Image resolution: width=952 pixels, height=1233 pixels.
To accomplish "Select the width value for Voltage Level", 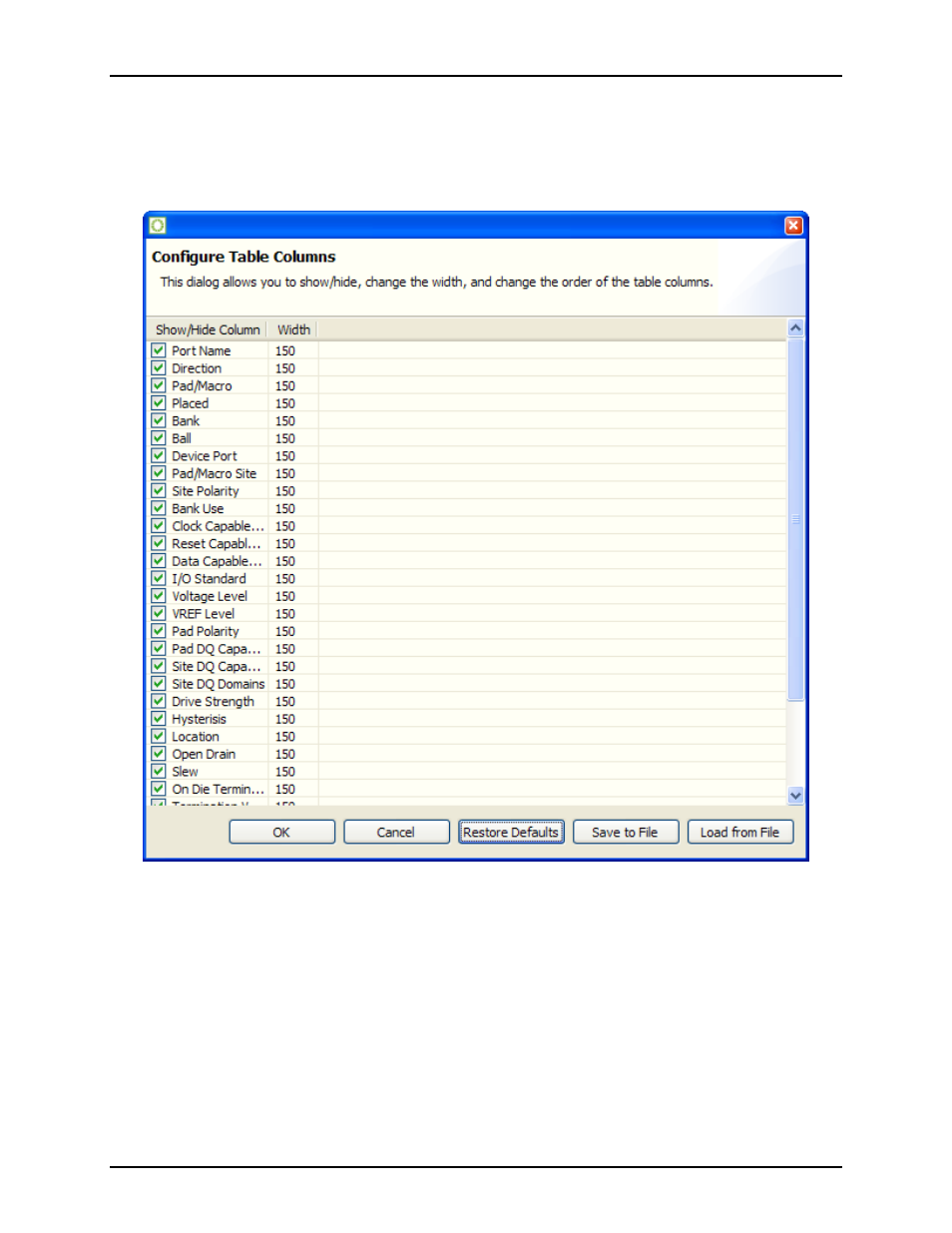I will pos(285,596).
